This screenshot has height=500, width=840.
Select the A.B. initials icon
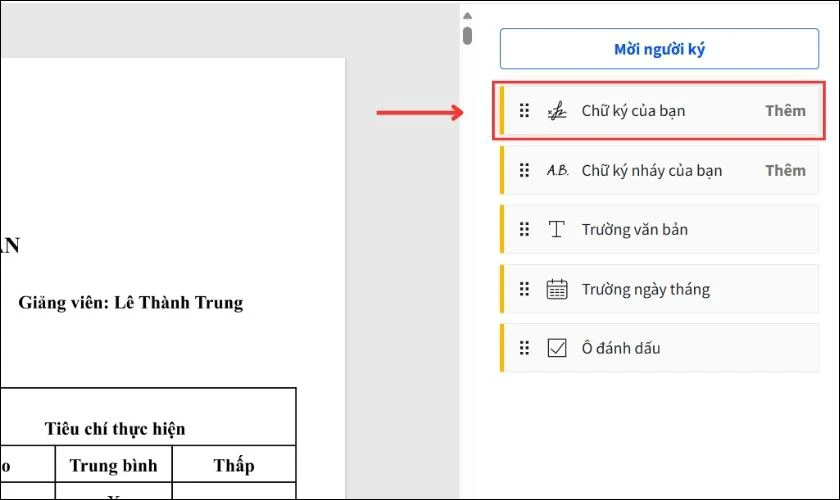point(557,170)
